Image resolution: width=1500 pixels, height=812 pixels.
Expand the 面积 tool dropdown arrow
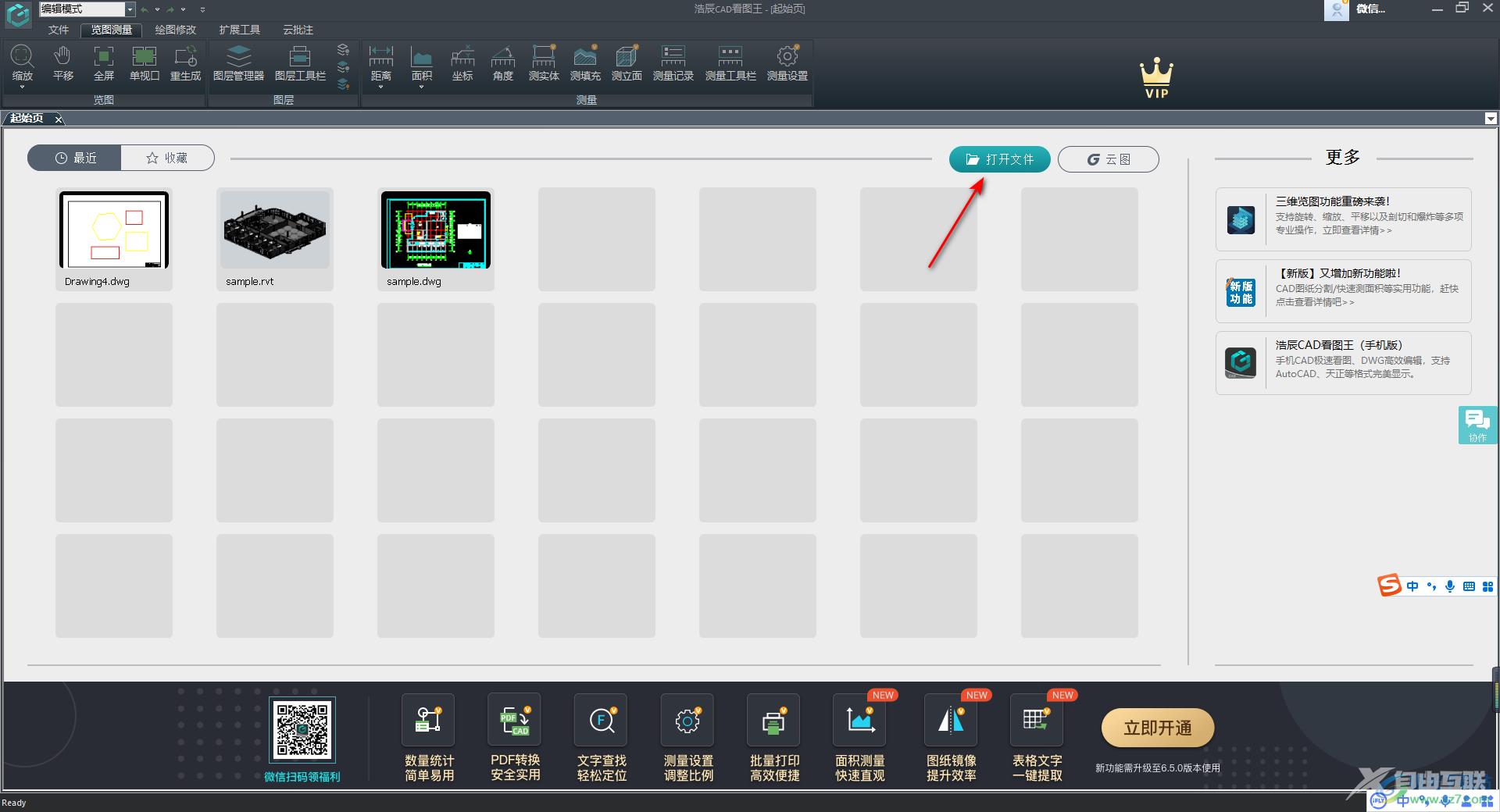tap(422, 87)
